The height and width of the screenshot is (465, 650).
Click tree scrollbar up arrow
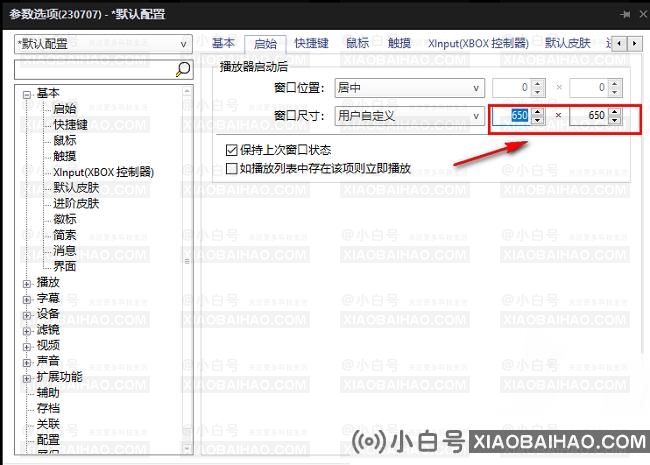tap(187, 91)
